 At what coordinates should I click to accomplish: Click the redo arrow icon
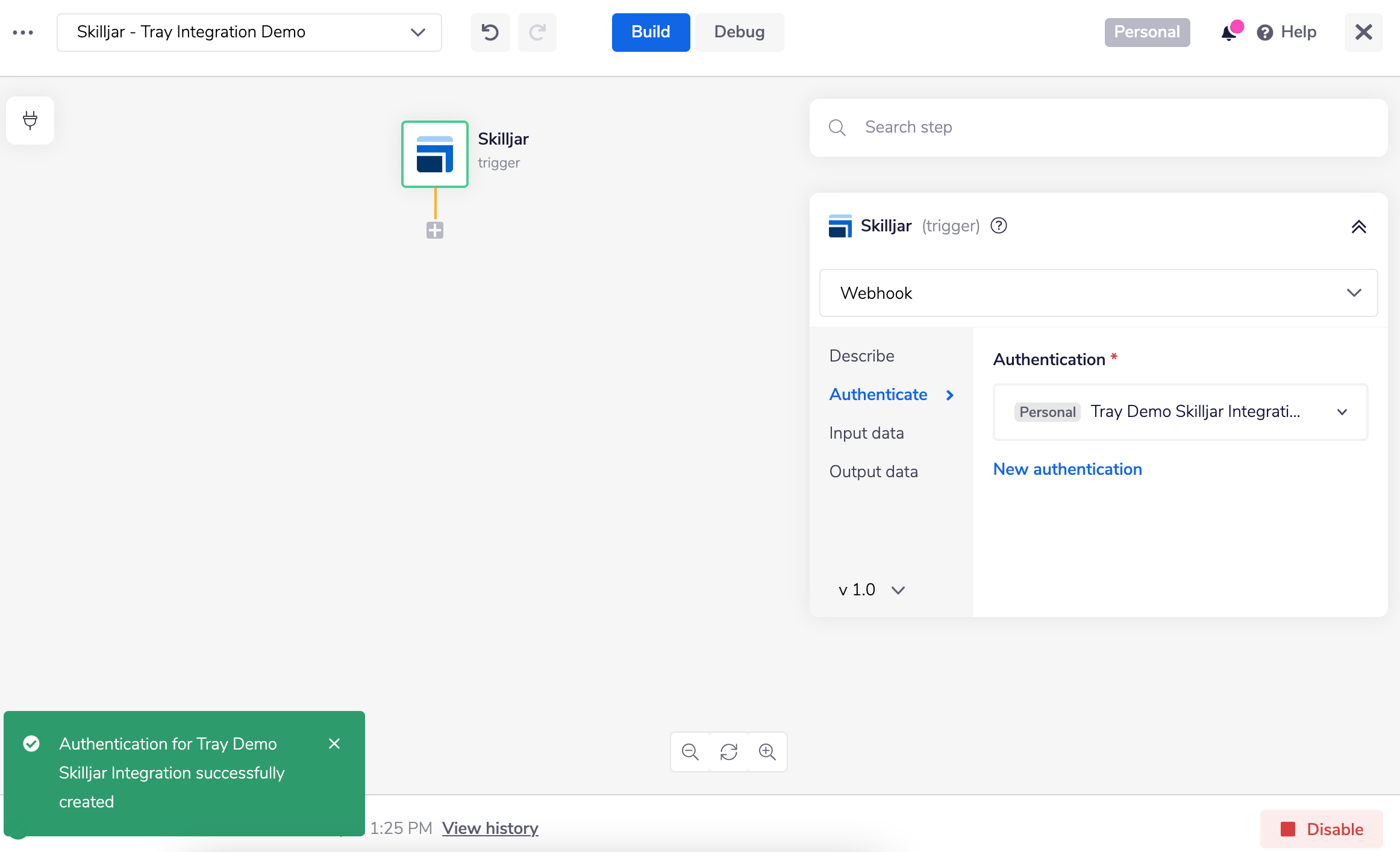(537, 32)
